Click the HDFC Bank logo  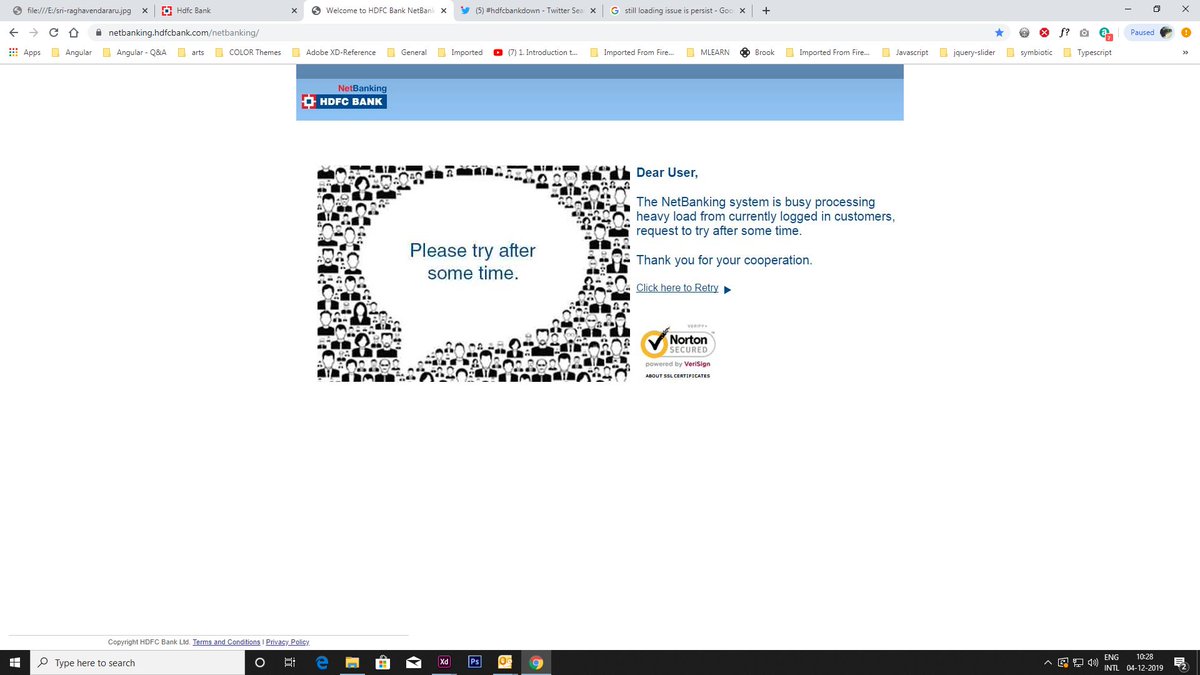point(343,101)
